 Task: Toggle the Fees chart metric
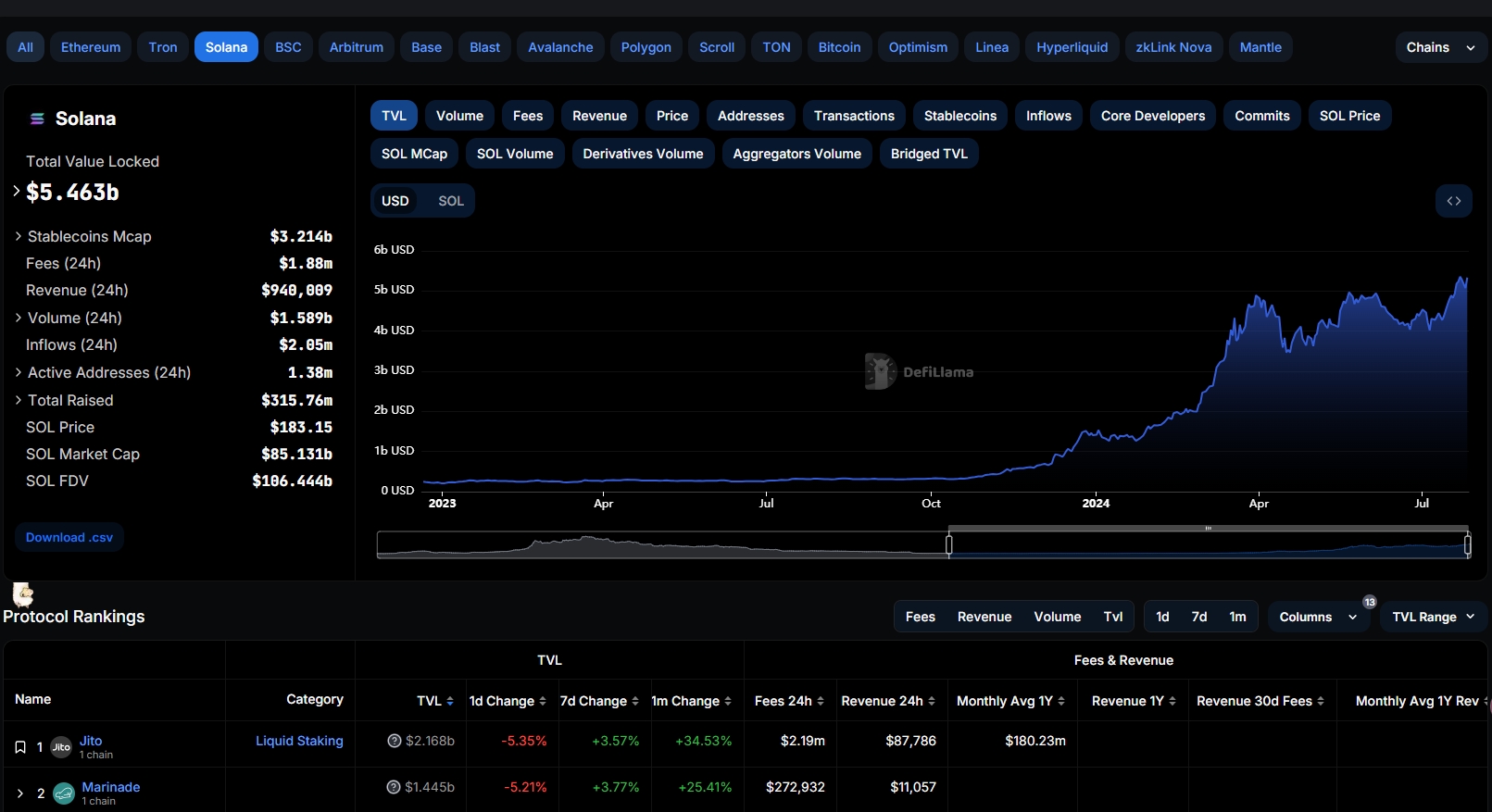coord(528,116)
